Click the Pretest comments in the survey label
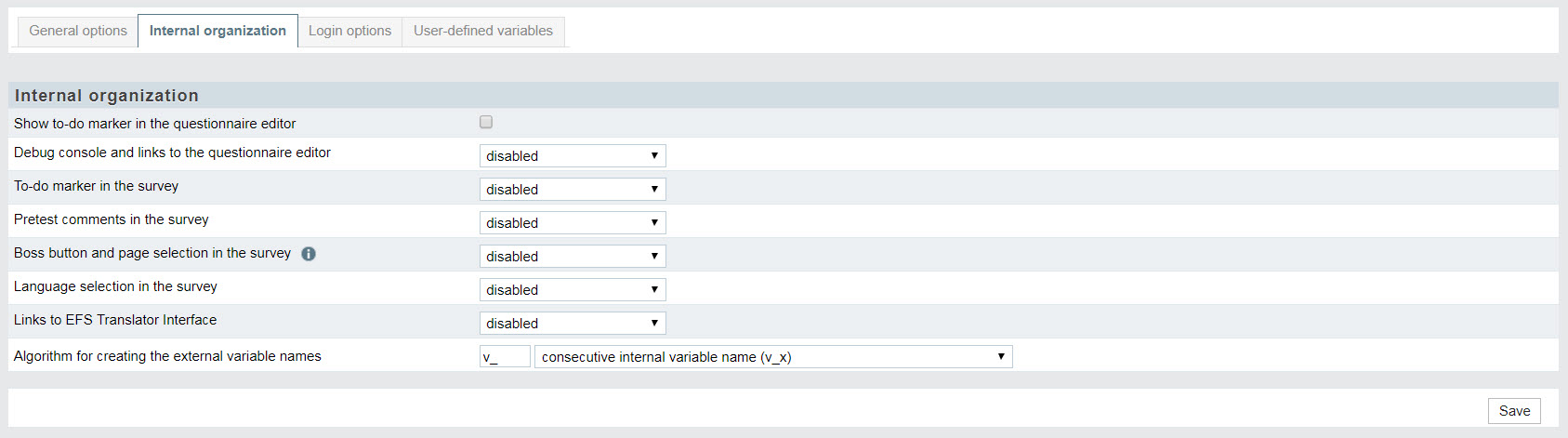Viewport: 1568px width, 438px height. click(x=112, y=219)
